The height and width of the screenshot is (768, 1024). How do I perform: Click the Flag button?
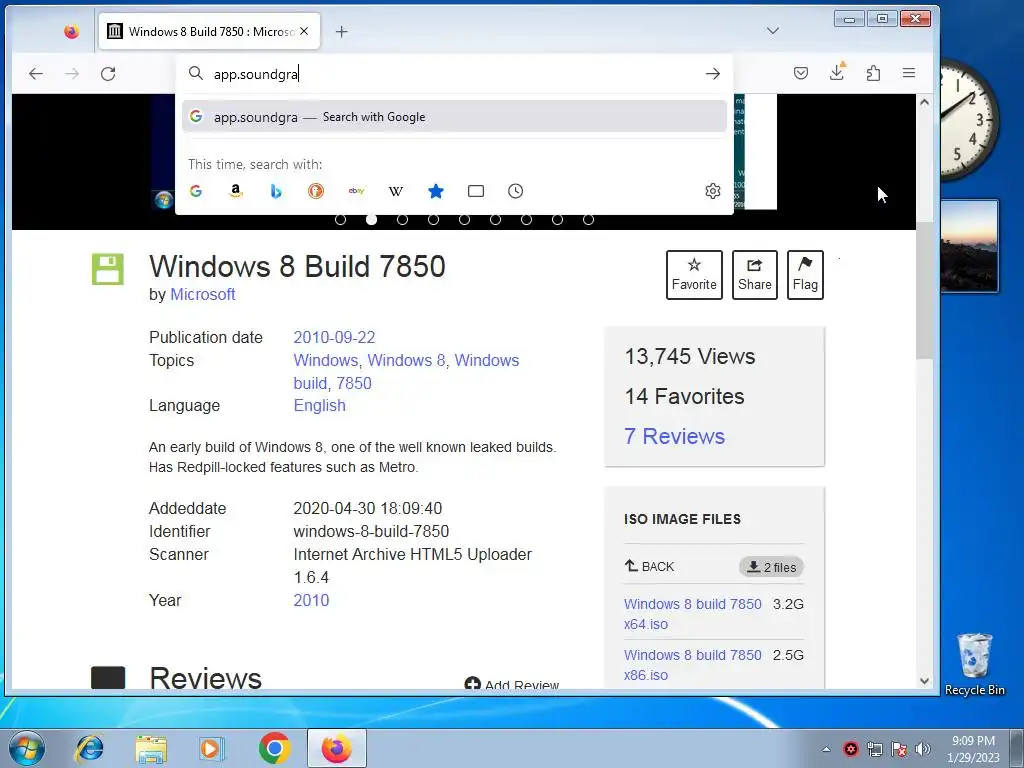pyautogui.click(x=805, y=275)
